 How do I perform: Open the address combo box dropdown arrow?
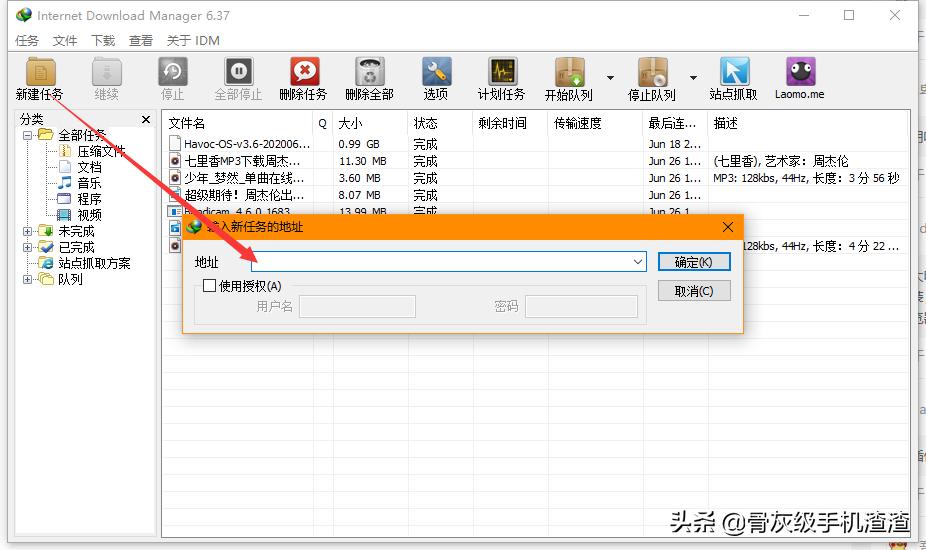pyautogui.click(x=638, y=262)
